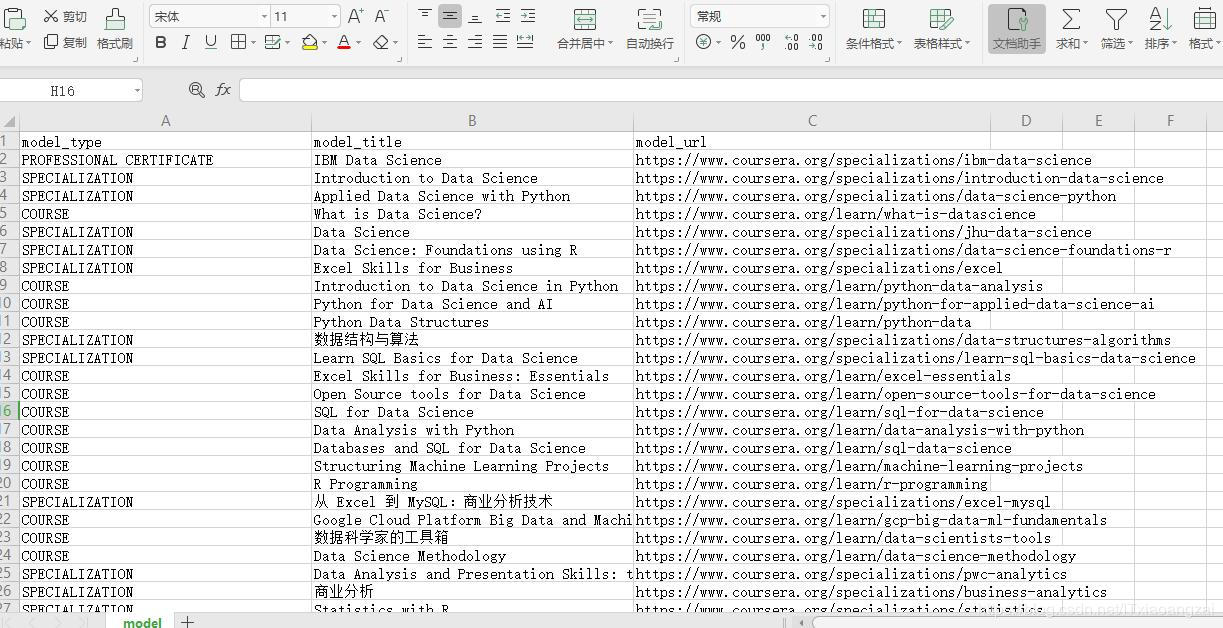This screenshot has height=628, width=1223.
Task: Apply thousands separator format
Action: [x=764, y=42]
